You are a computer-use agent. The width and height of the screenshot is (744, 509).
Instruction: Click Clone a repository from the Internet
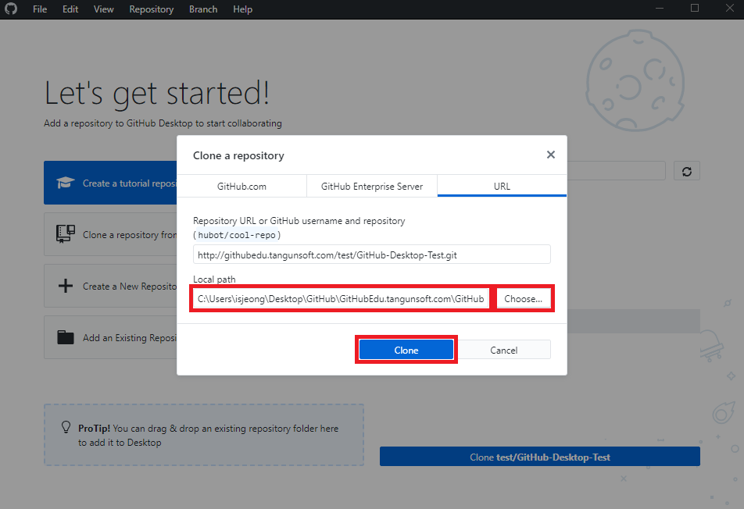click(x=111, y=234)
